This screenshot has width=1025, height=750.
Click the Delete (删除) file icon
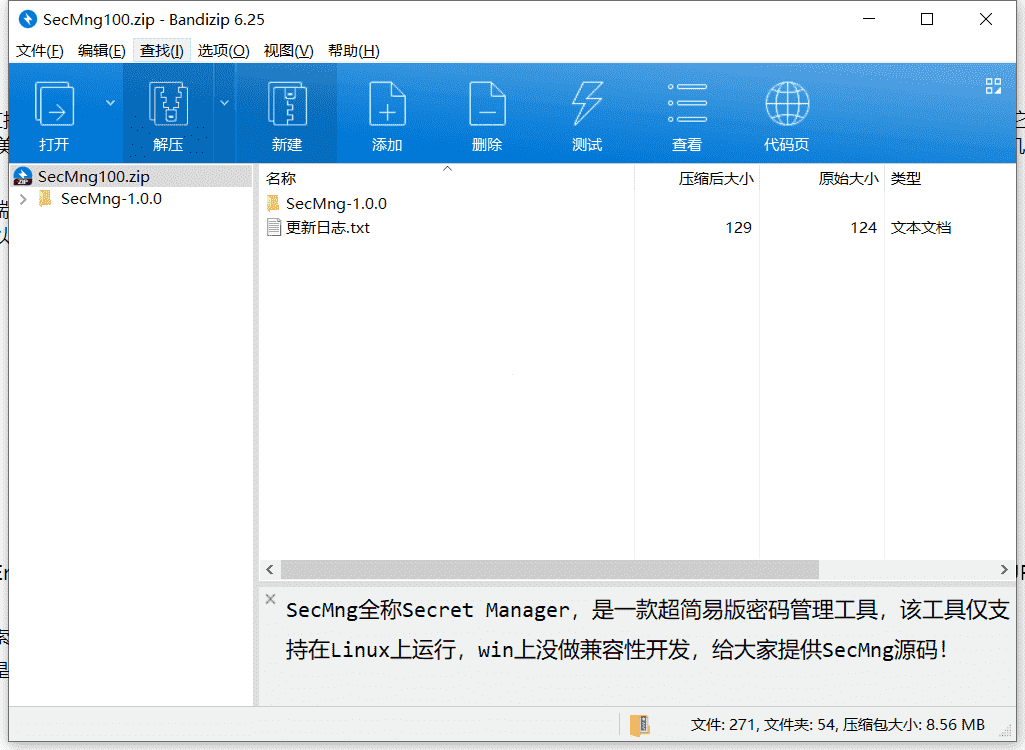pos(487,103)
